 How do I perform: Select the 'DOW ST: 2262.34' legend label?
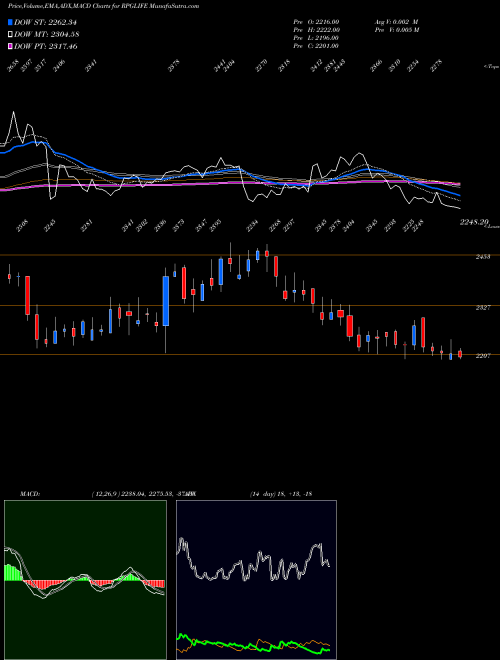tap(45, 22)
